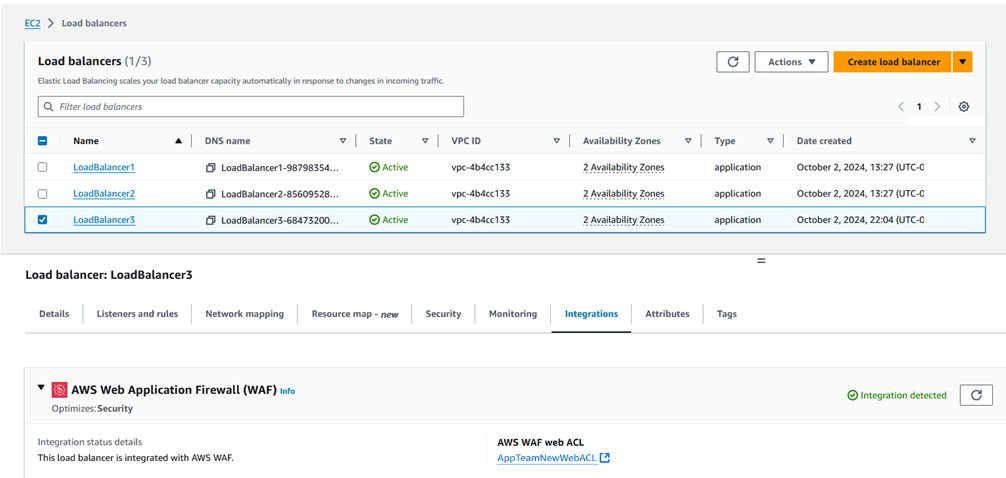Sort by Type column arrow
Image resolution: width=1006 pixels, height=478 pixels.
click(770, 141)
